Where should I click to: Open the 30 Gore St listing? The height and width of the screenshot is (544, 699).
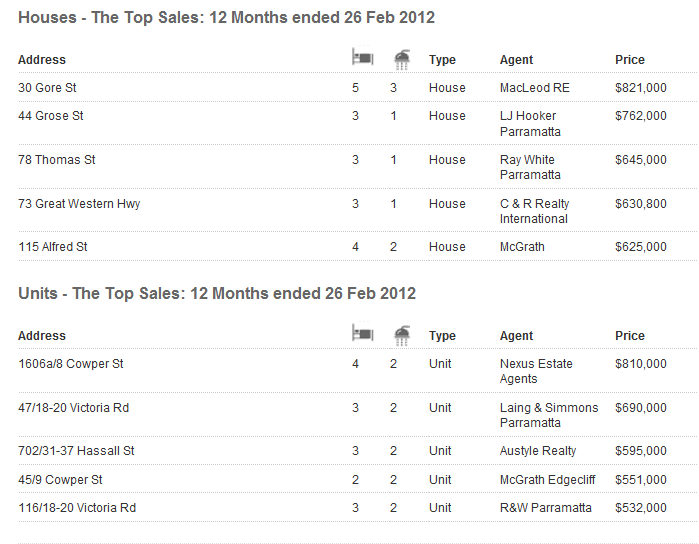coord(48,88)
